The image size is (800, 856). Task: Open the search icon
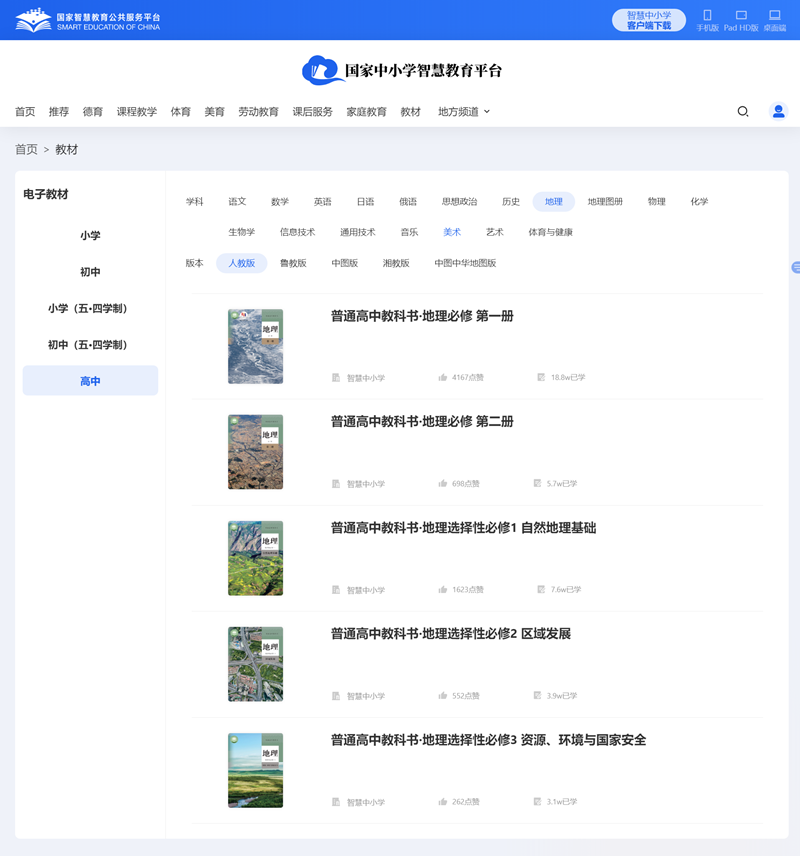click(742, 112)
